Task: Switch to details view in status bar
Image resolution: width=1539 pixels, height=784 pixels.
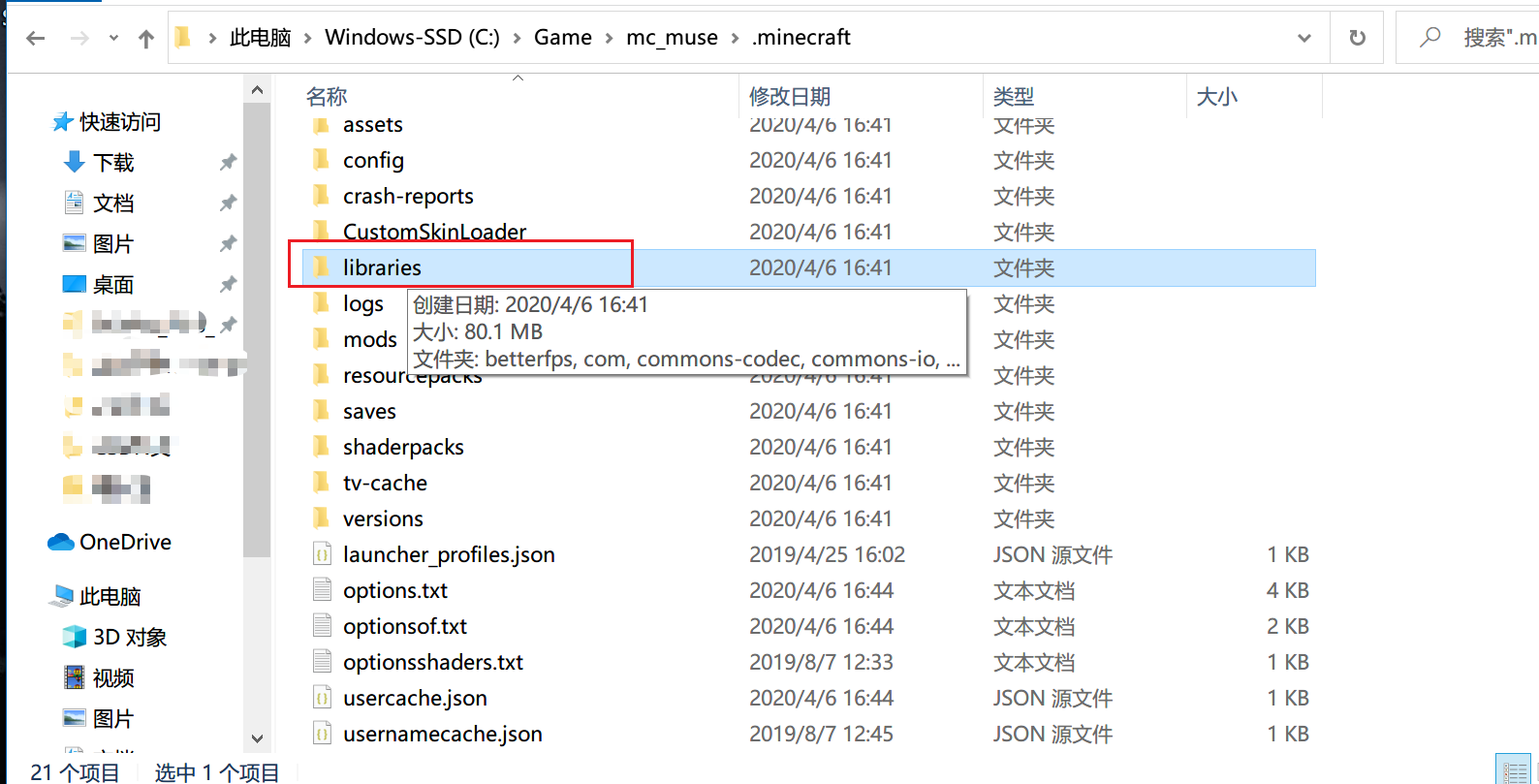Action: point(1513,770)
